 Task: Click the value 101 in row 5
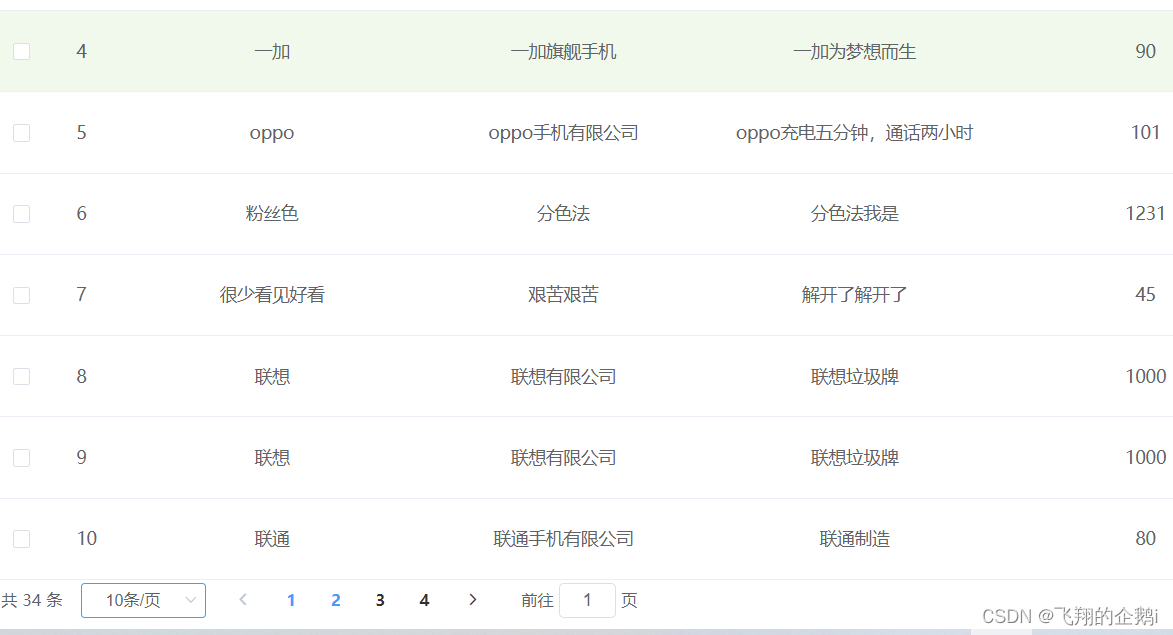click(x=1145, y=133)
